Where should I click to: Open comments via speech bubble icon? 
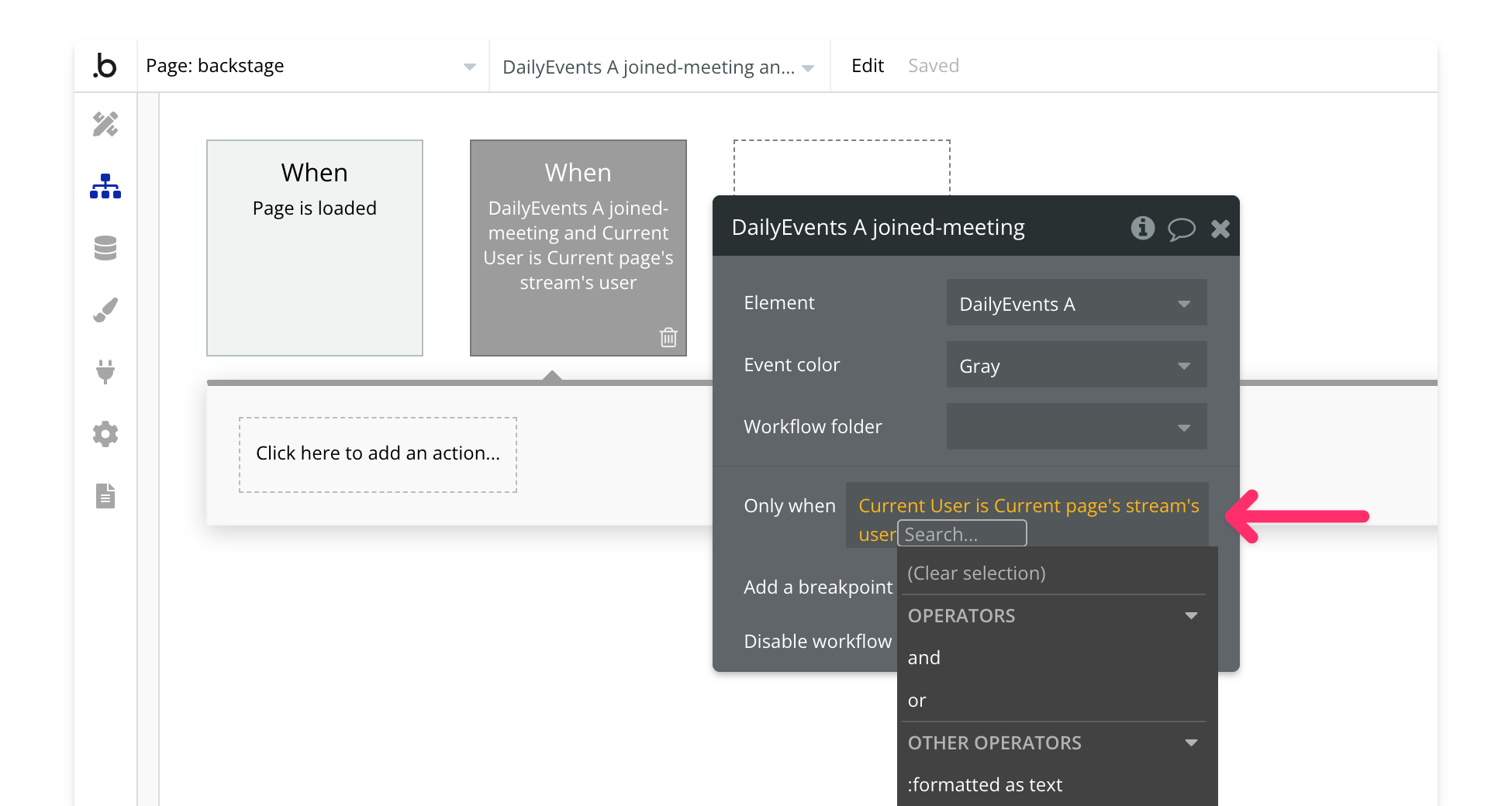point(1181,229)
